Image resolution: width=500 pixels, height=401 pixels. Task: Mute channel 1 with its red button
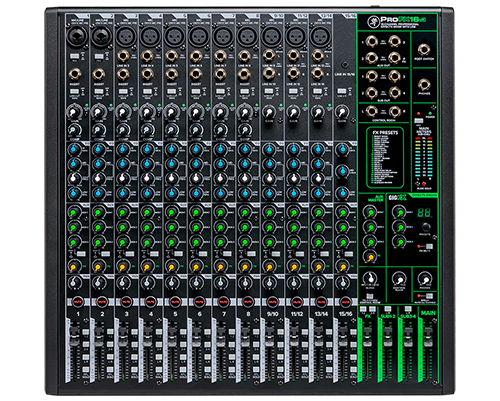[78, 302]
